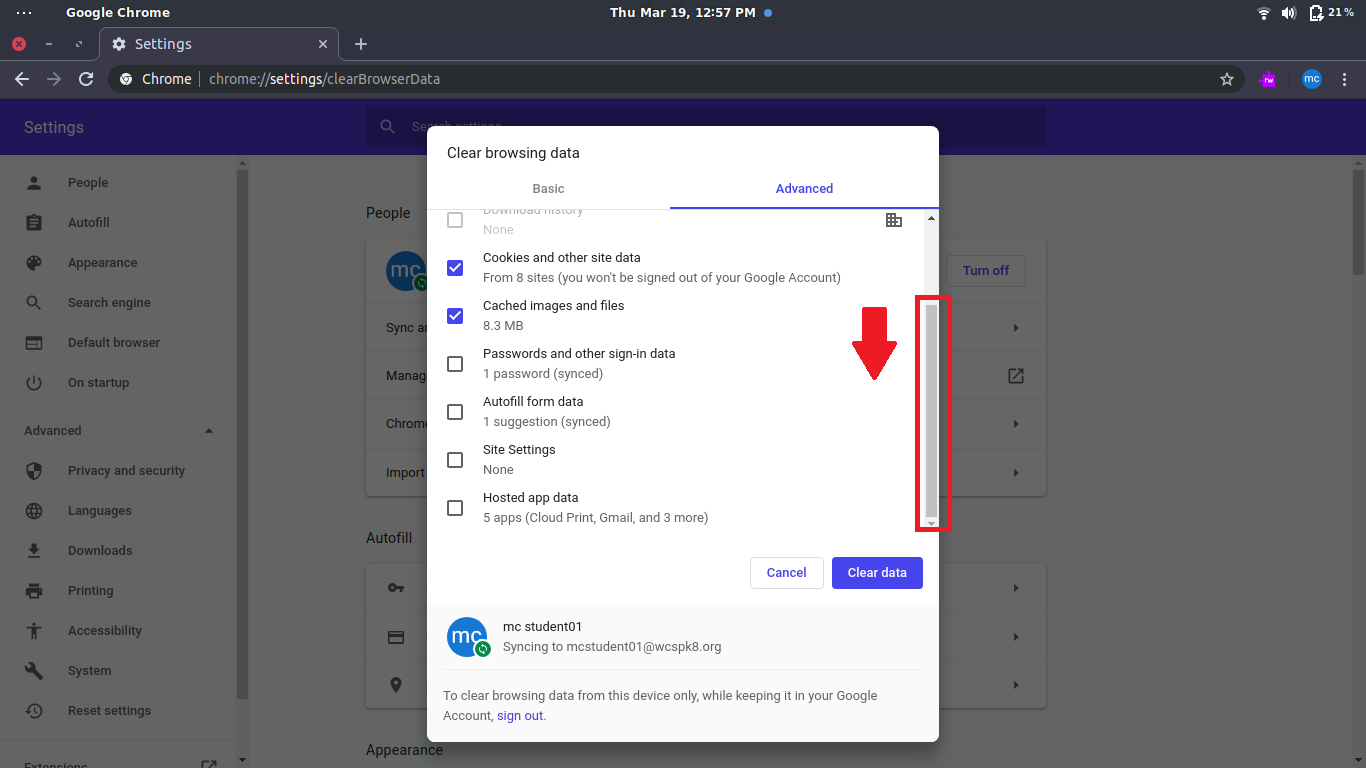Viewport: 1366px width, 768px height.
Task: Collapse the Advanced section in sidebar
Action: (208, 431)
